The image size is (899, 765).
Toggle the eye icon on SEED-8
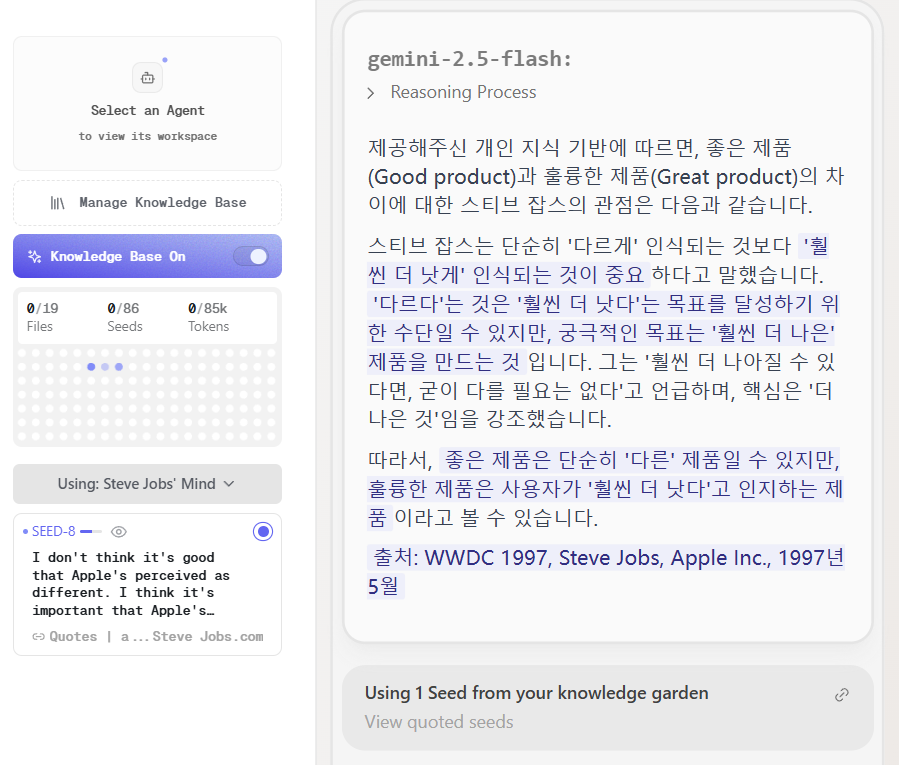pos(119,532)
